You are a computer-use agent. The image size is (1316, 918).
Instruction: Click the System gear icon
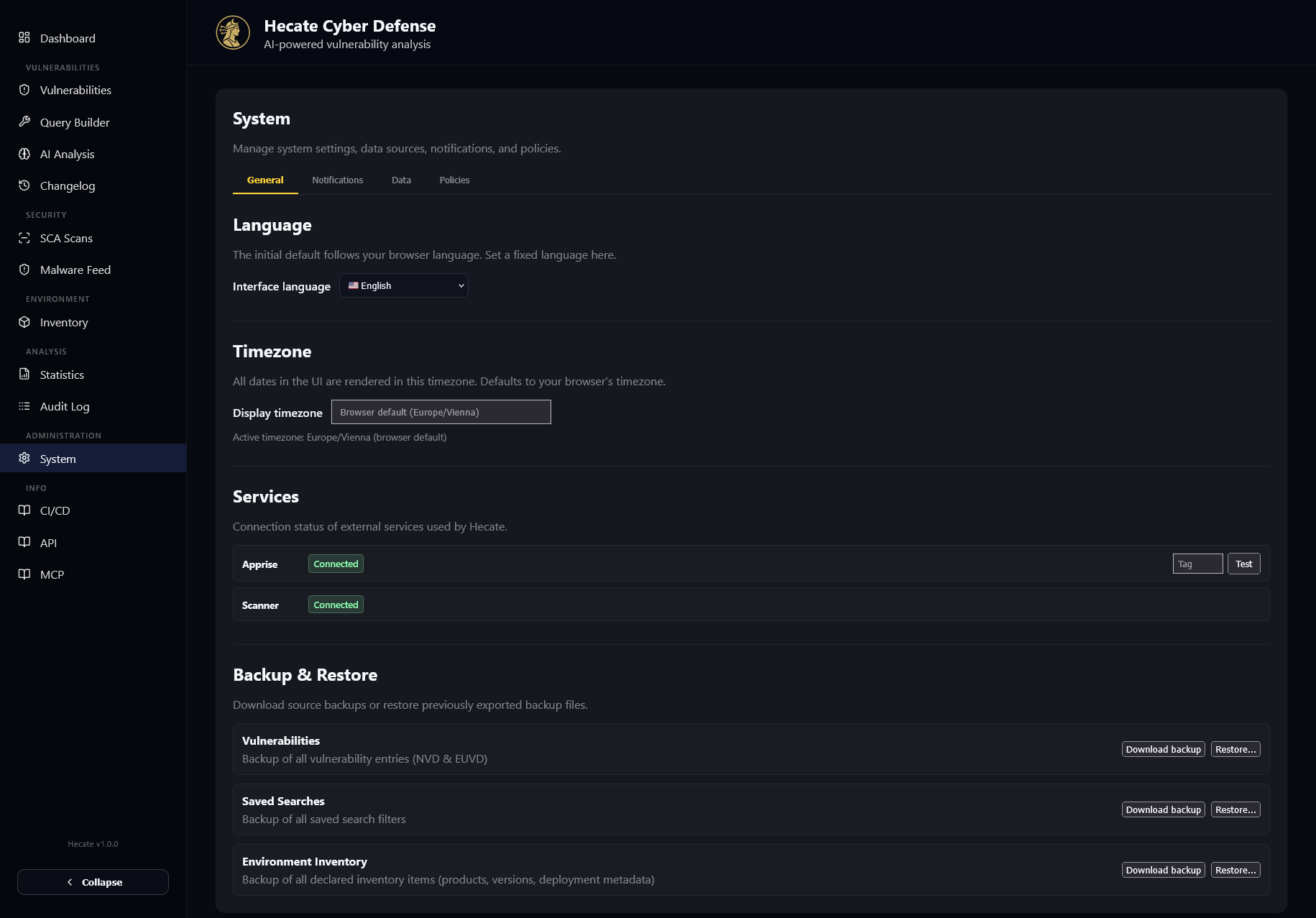tap(24, 458)
